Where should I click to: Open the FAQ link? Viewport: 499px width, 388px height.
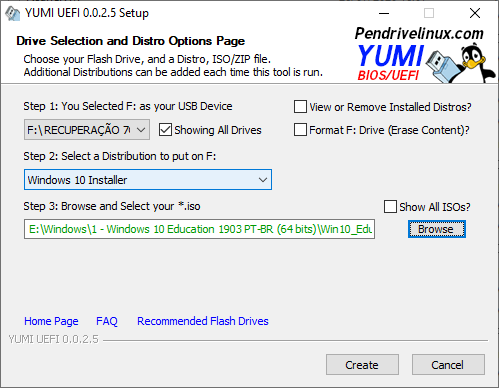point(107,321)
